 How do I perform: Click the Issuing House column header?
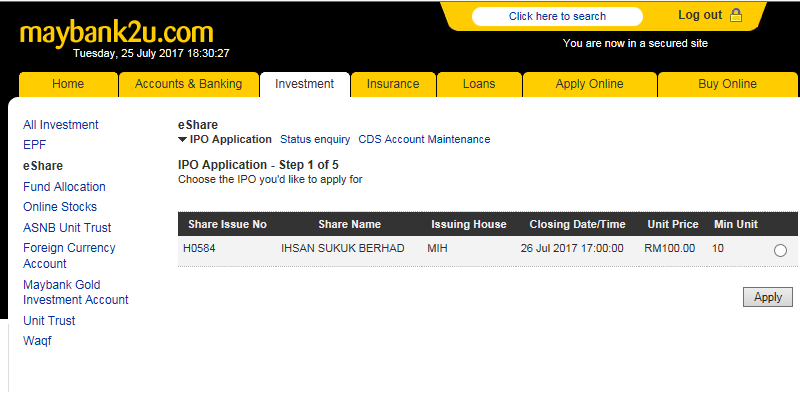[469, 224]
